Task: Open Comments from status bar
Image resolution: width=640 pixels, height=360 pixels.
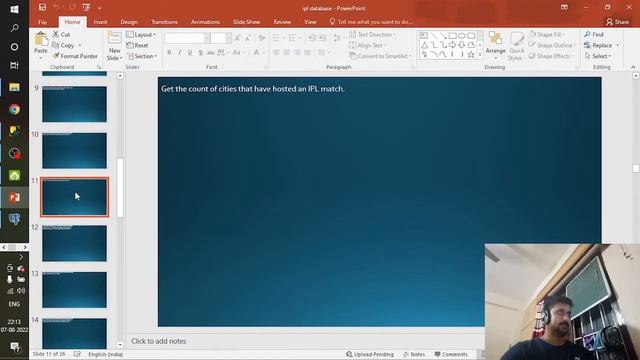Action: click(x=451, y=354)
